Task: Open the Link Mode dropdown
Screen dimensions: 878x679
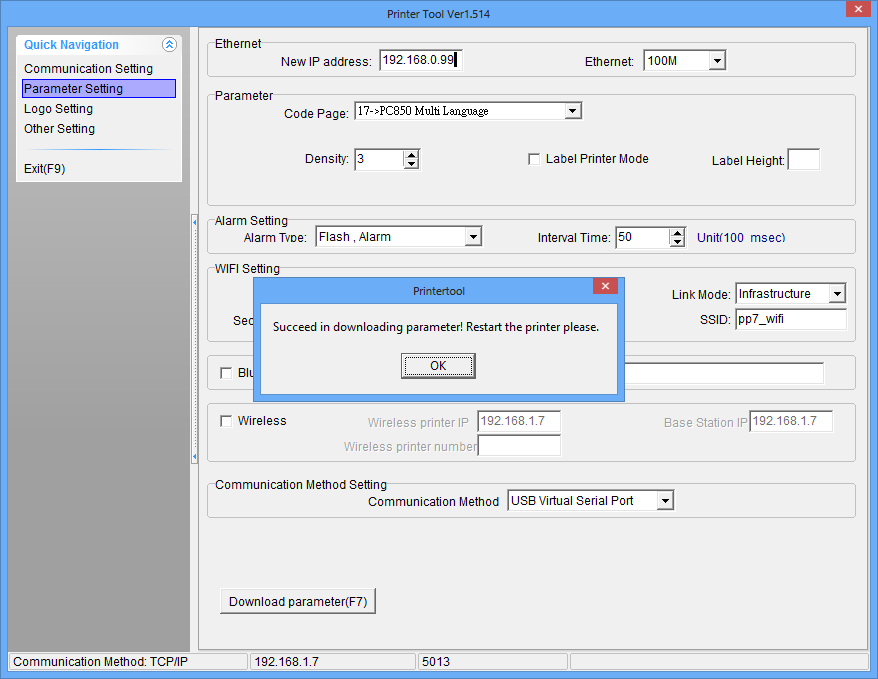Action: pos(837,294)
